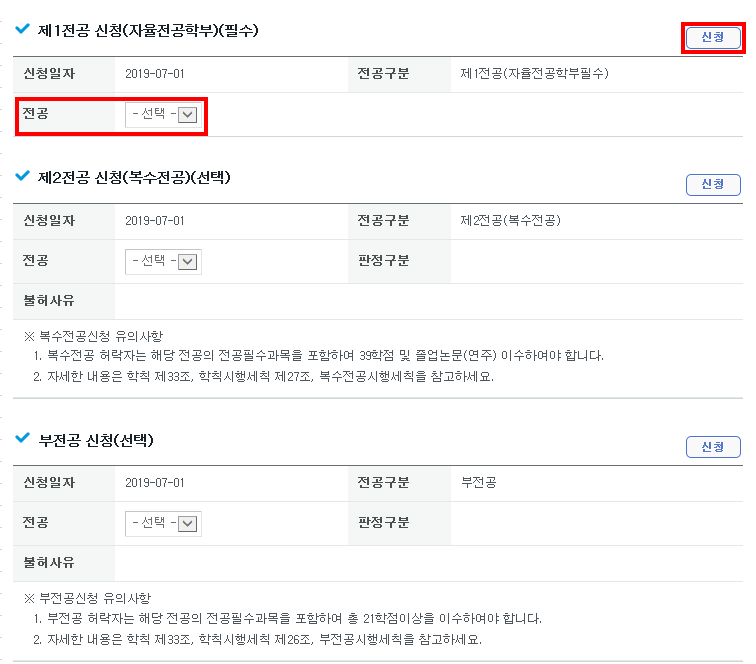Image resolution: width=756 pixels, height=664 pixels.
Task: Click the checkmark icon beside 제2전공 신청 heading
Action: [22, 177]
